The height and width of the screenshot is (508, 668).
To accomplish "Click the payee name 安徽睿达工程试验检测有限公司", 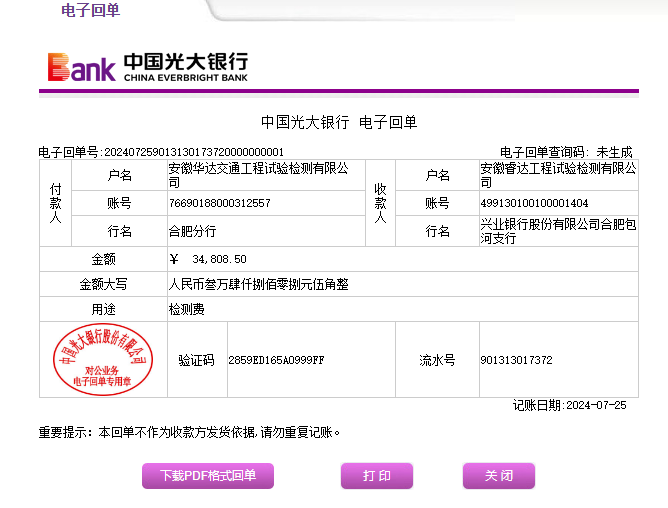I will 558,169.
